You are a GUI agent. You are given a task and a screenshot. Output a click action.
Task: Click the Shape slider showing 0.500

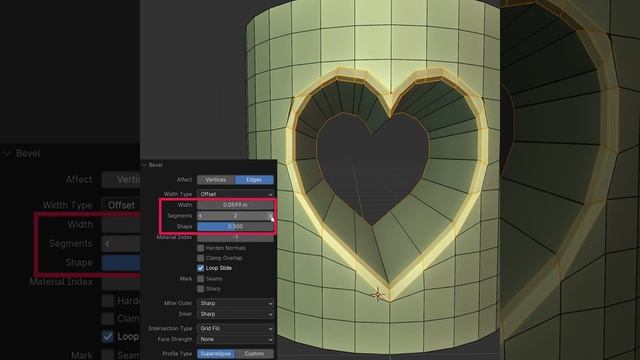[235, 226]
